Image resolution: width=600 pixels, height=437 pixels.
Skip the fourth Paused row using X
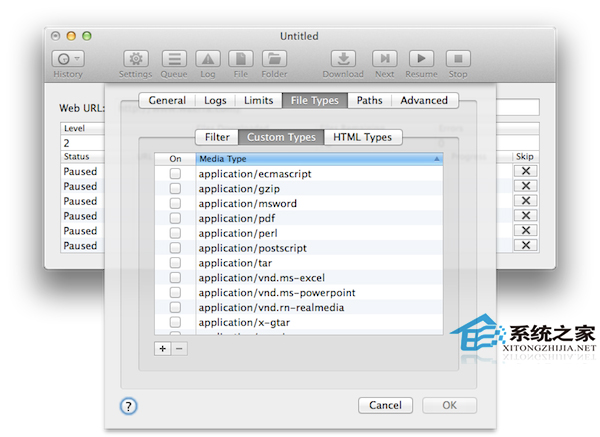click(x=526, y=215)
